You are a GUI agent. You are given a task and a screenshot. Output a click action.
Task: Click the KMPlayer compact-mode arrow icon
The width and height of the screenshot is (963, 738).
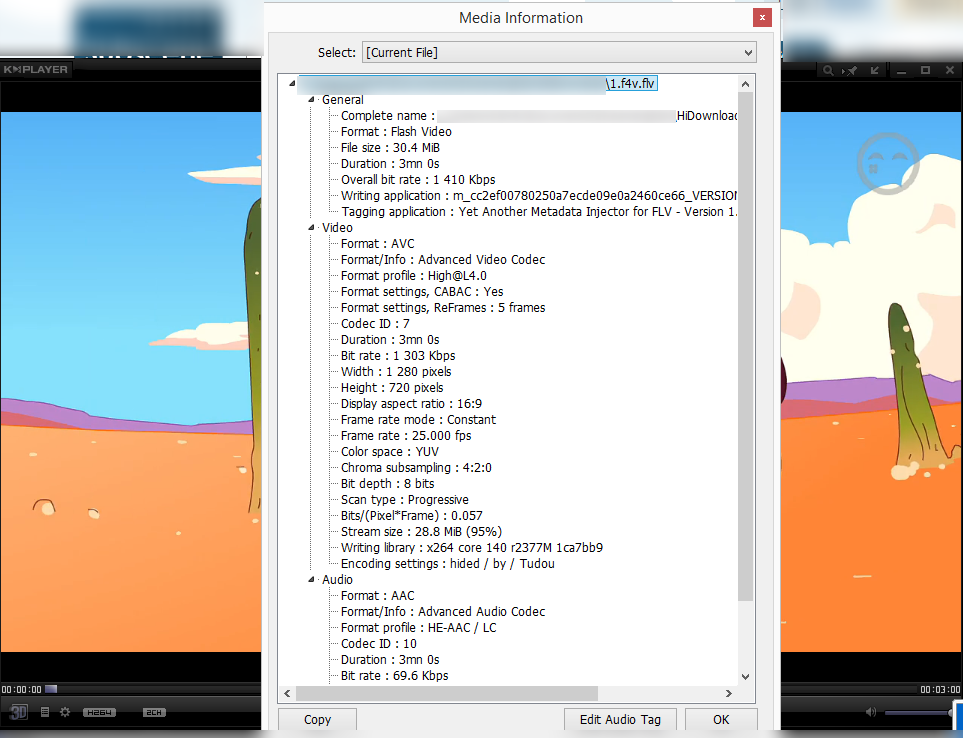[875, 71]
